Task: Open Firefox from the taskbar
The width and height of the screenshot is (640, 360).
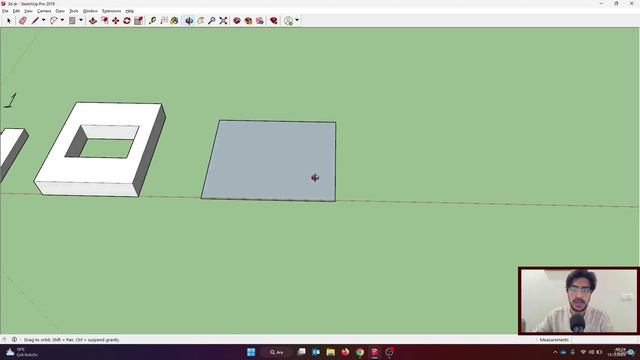Action: point(345,352)
